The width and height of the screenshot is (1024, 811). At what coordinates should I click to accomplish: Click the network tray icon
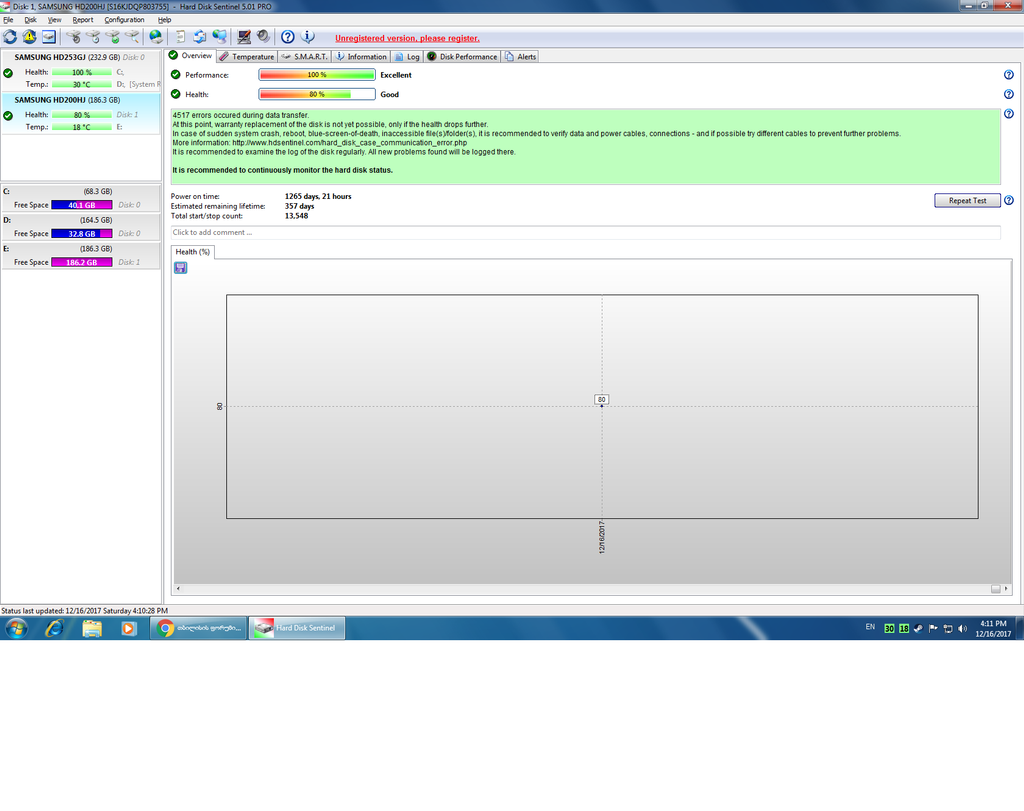pos(948,628)
